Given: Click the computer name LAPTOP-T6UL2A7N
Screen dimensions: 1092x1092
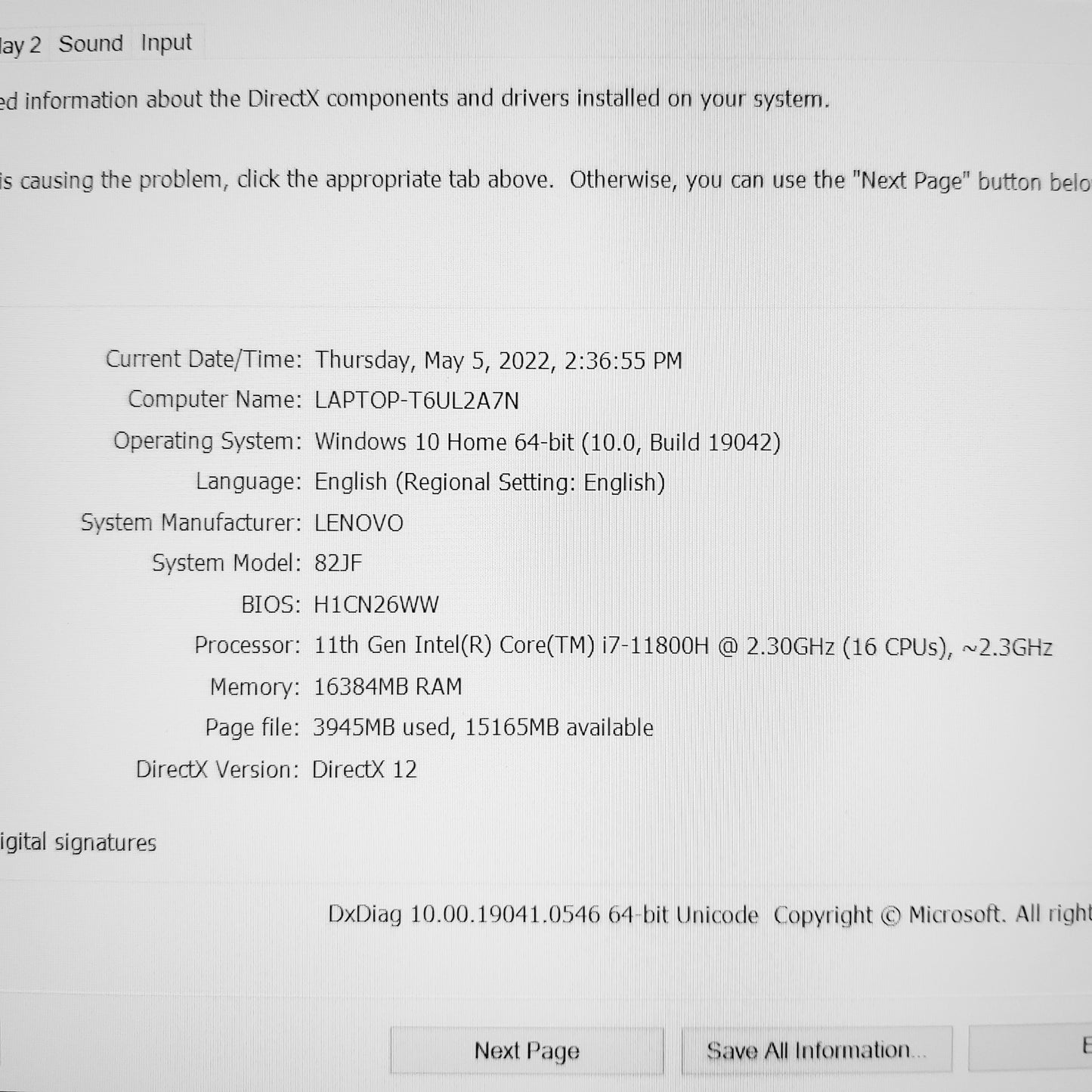Looking at the screenshot, I should [x=417, y=401].
